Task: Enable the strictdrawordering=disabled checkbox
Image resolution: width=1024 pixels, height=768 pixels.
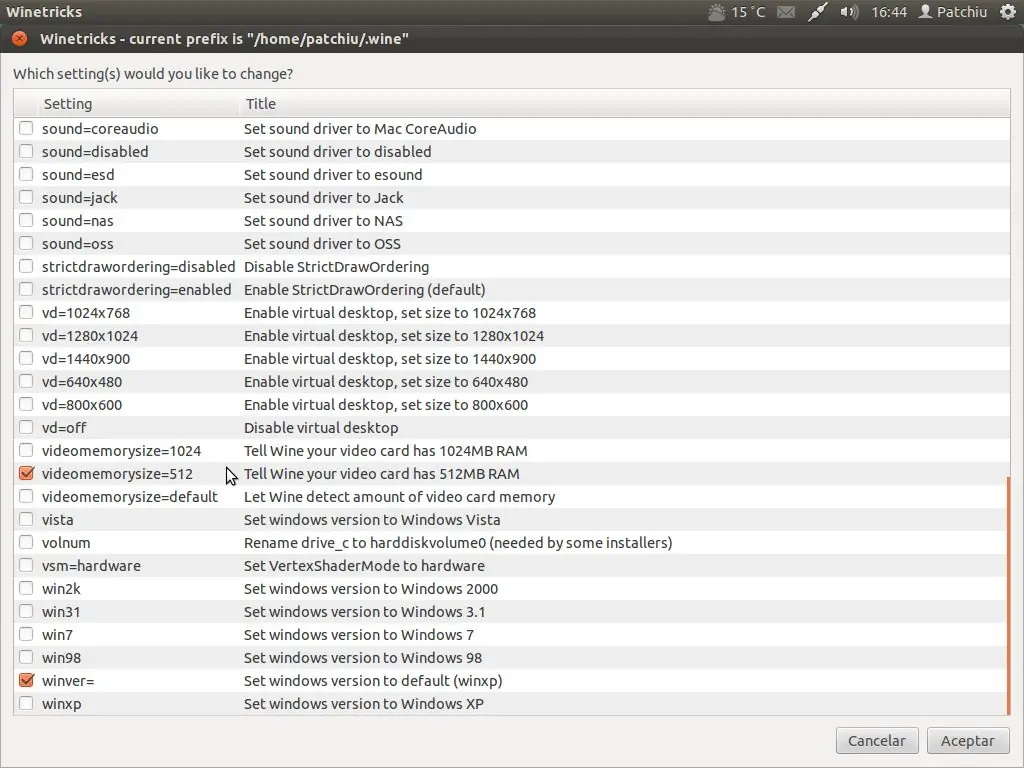Action: point(26,266)
